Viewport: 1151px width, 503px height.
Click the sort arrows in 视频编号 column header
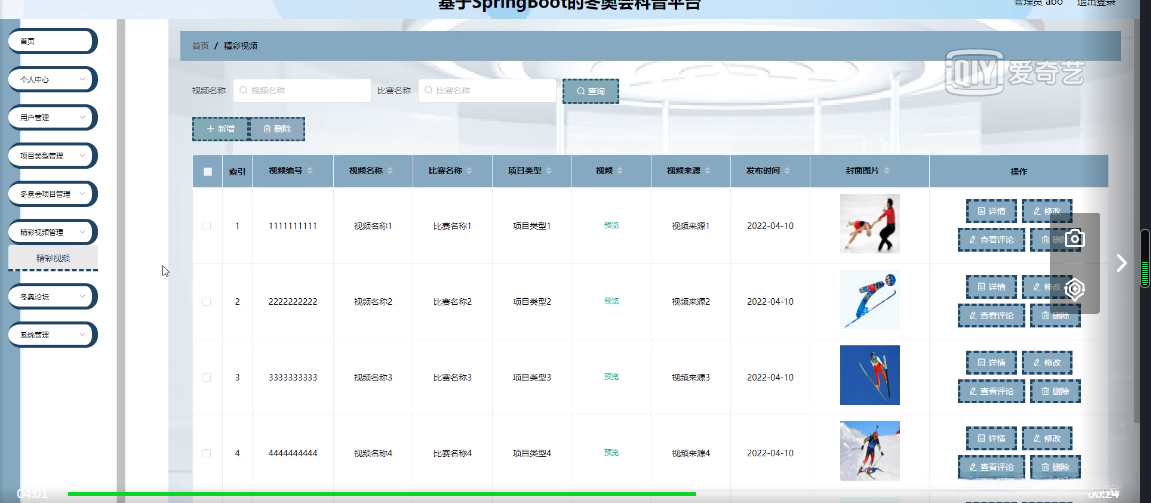tap(310, 171)
